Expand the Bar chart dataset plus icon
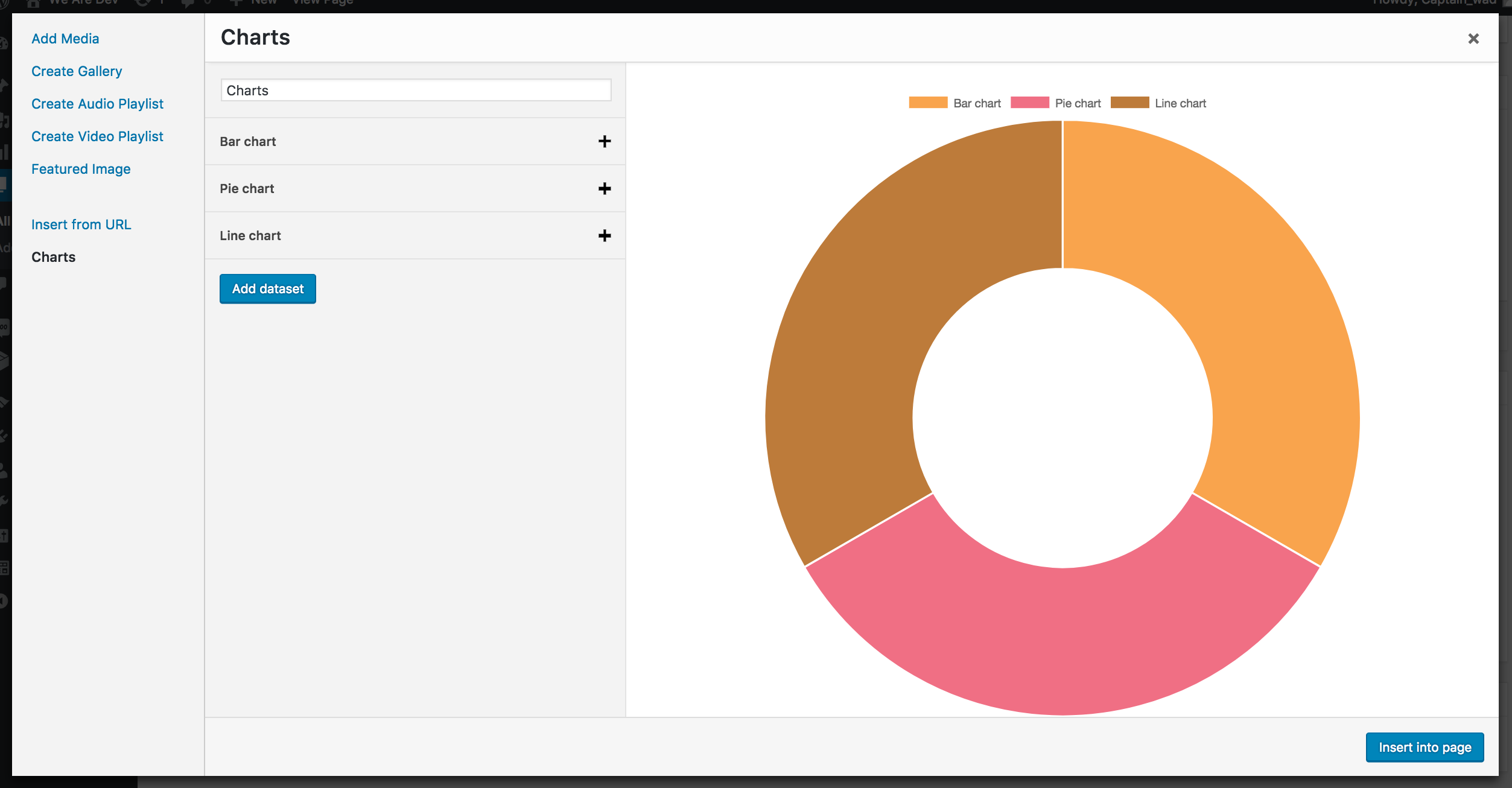Image resolution: width=1512 pixels, height=788 pixels. 604,141
